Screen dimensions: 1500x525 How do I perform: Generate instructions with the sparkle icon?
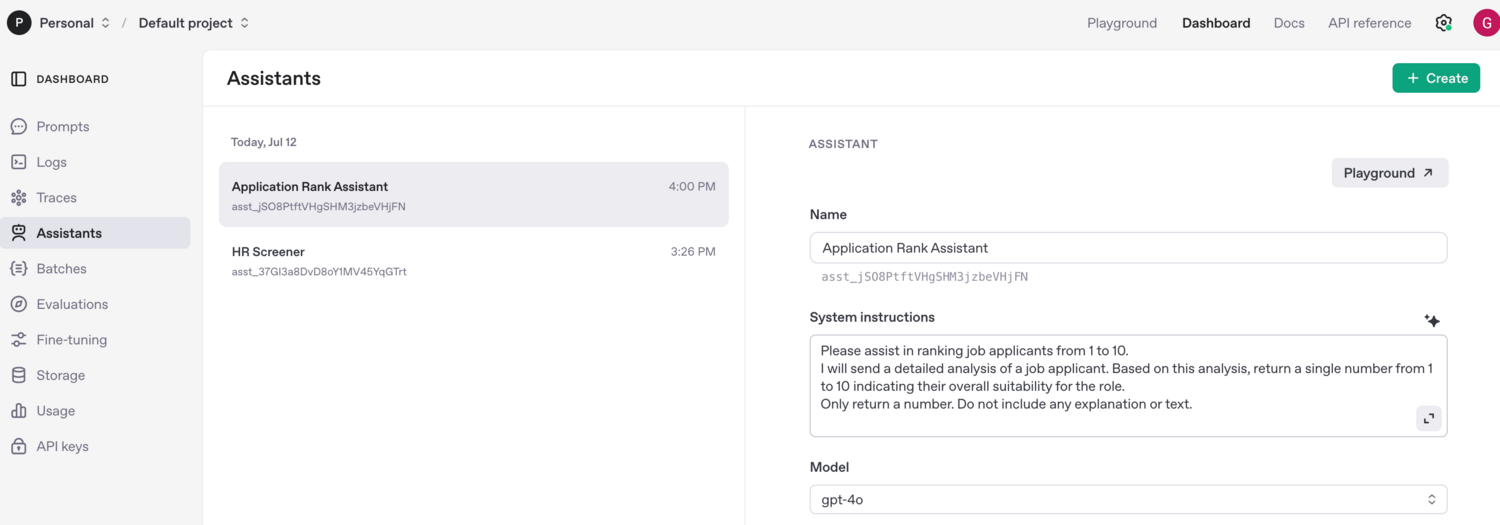pyautogui.click(x=1432, y=320)
